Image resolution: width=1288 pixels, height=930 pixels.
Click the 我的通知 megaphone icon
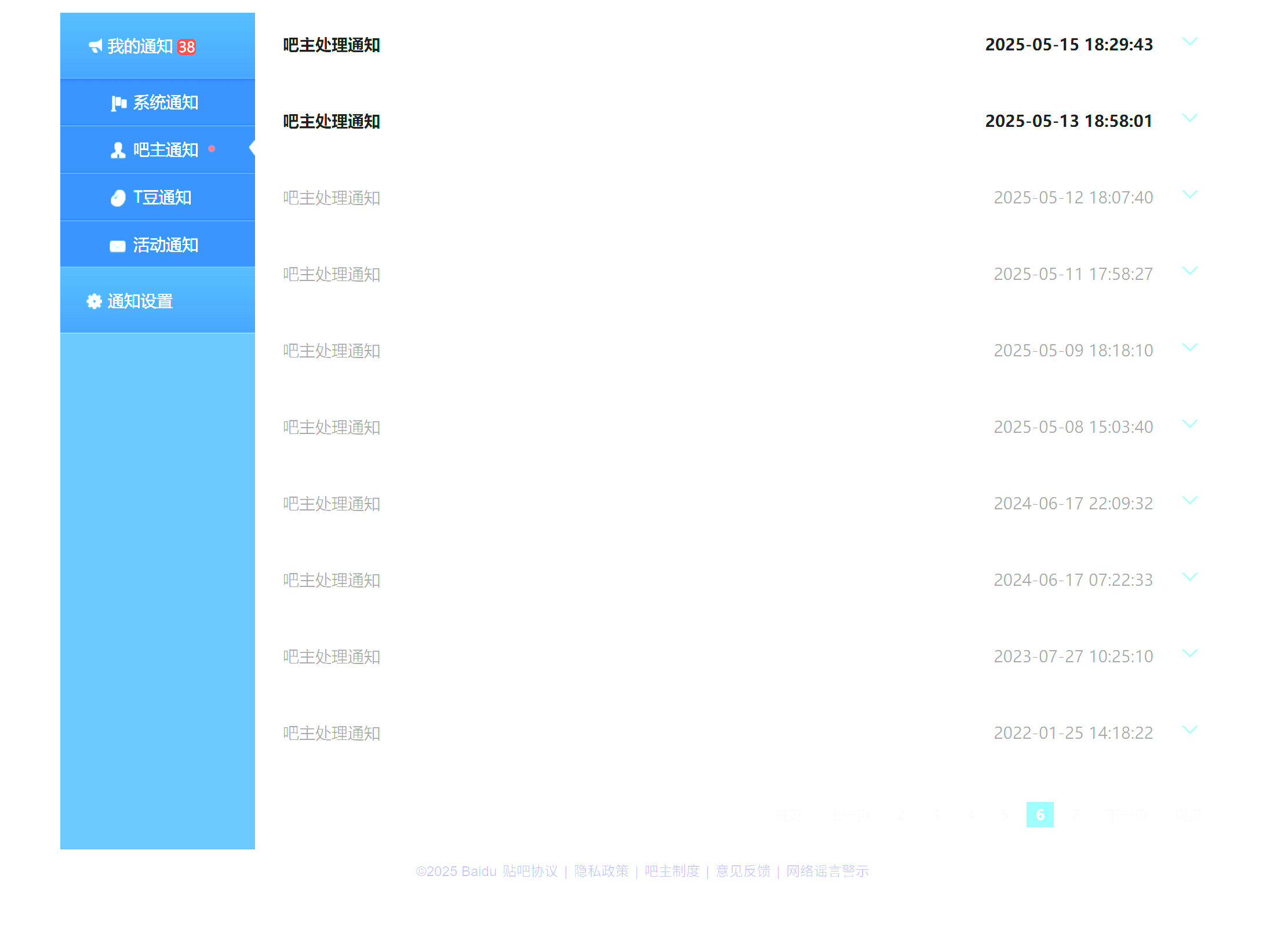[x=96, y=46]
